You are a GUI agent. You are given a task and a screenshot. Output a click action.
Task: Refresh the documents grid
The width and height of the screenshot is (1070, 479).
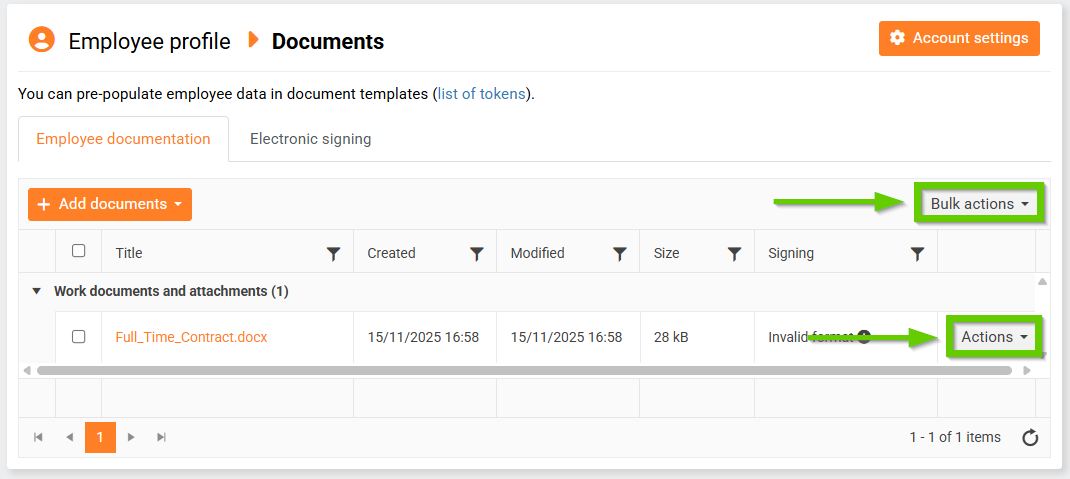(x=1030, y=437)
